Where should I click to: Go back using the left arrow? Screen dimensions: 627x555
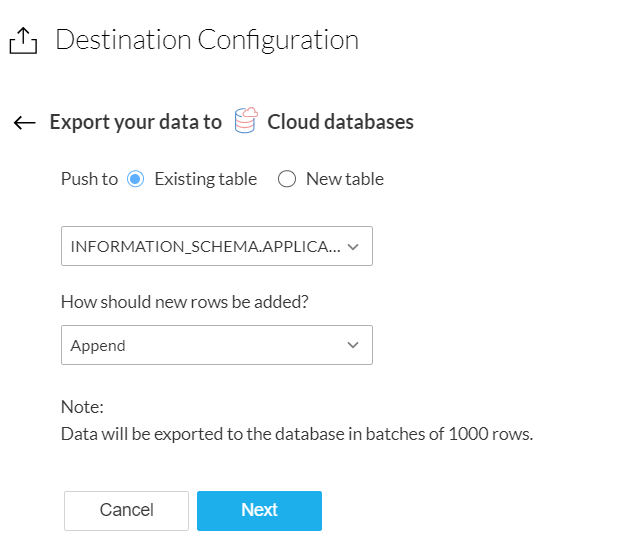coord(24,123)
